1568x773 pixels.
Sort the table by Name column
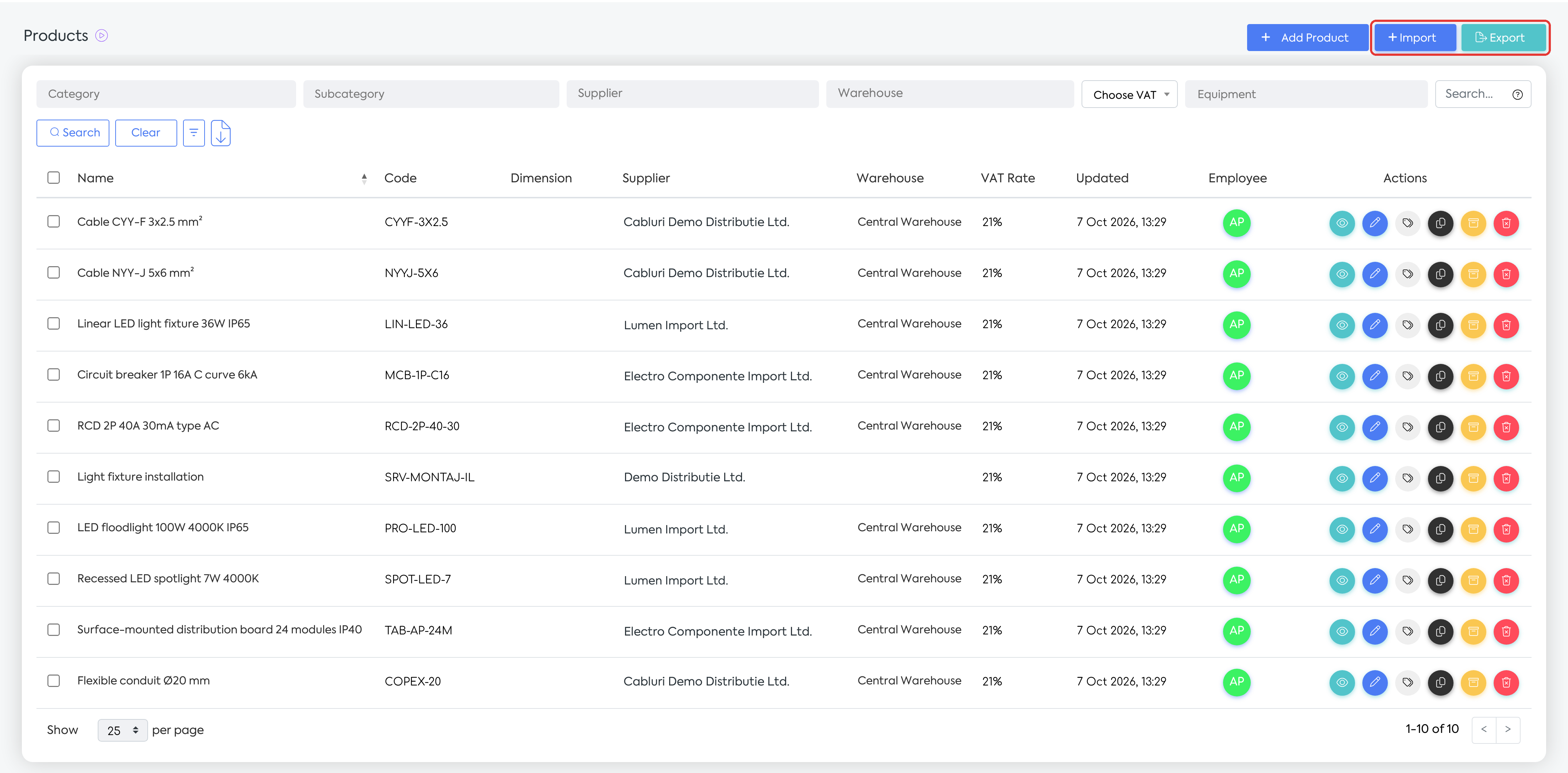(x=364, y=178)
